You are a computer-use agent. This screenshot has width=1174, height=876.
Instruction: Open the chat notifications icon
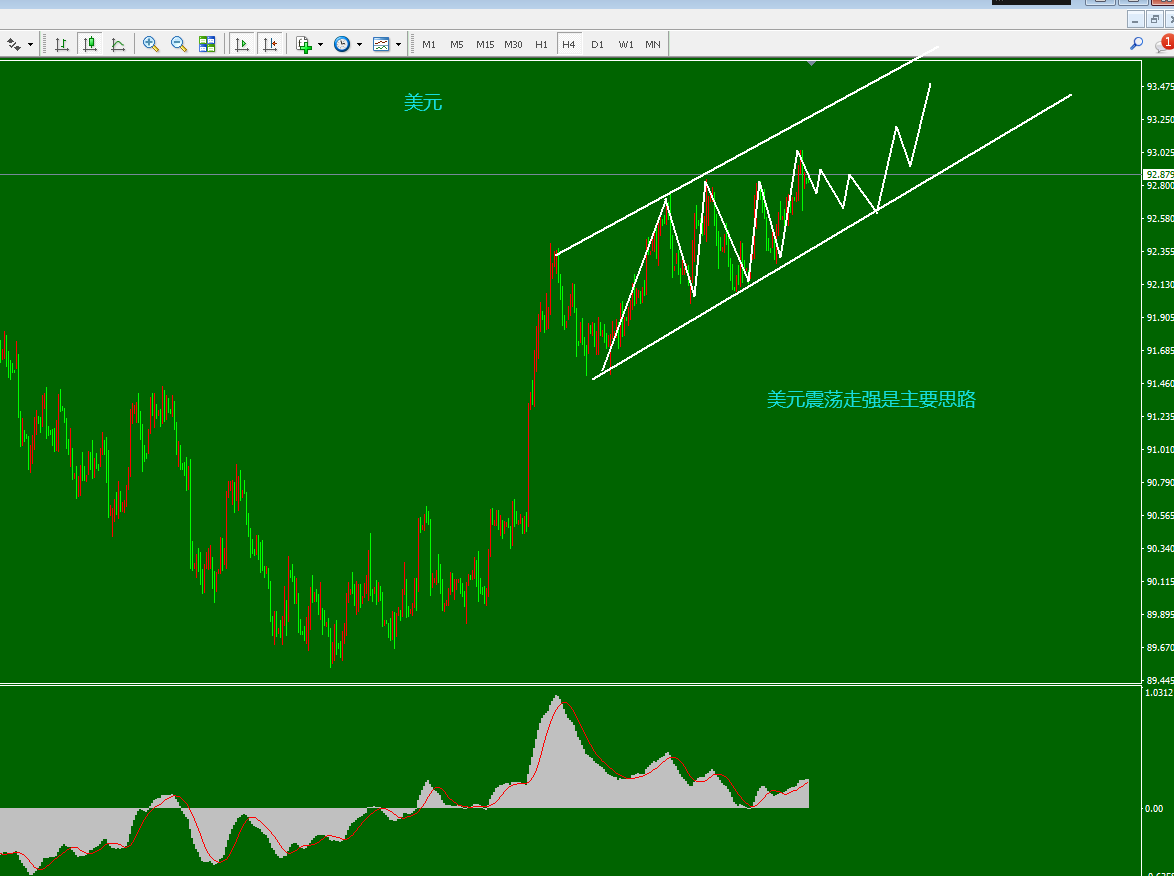coord(1164,43)
